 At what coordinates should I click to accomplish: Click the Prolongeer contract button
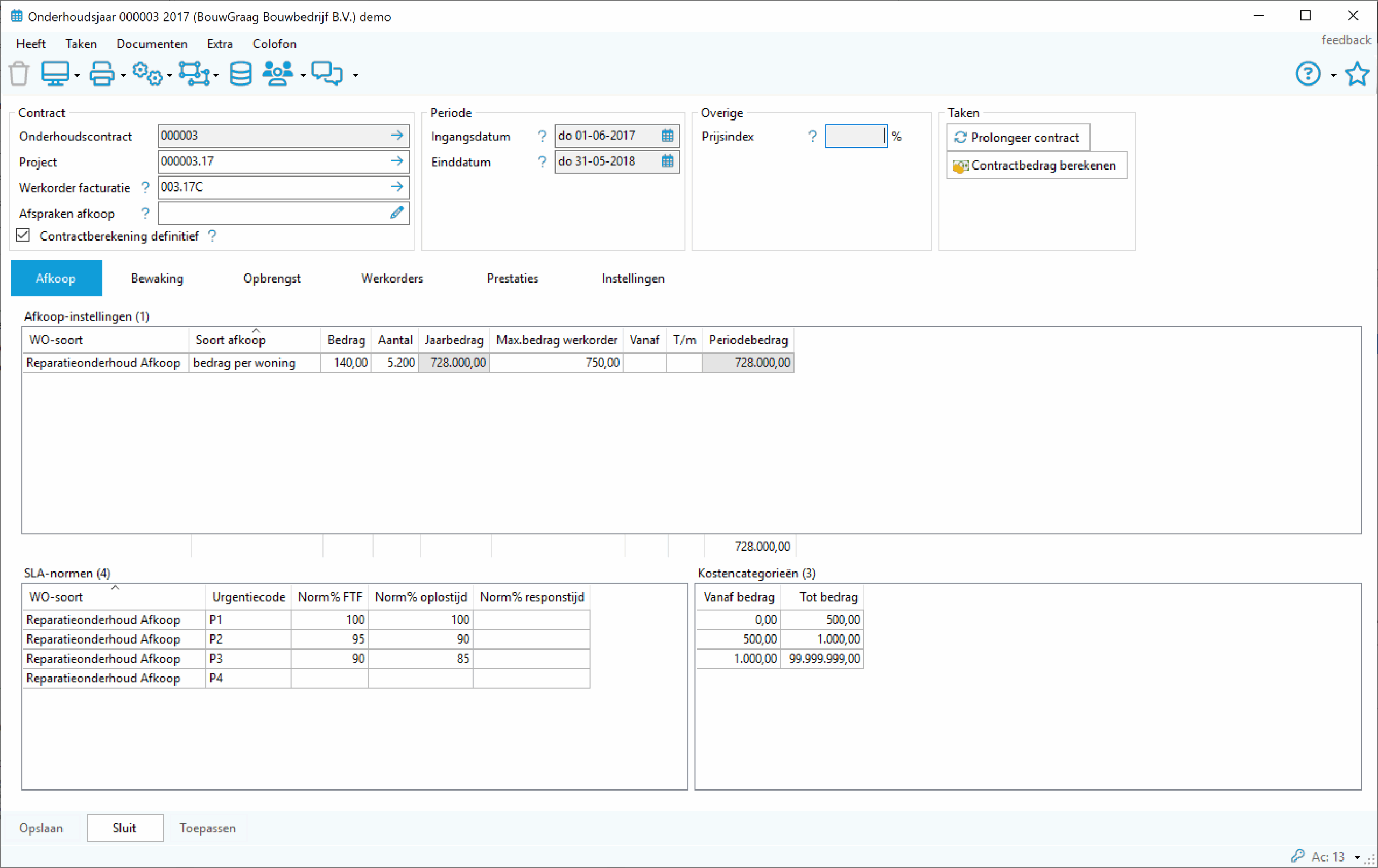pos(1017,137)
